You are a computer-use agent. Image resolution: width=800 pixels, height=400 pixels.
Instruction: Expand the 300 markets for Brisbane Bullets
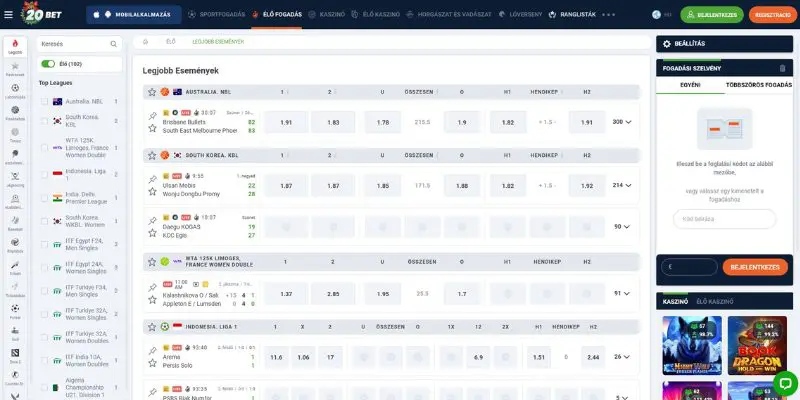click(x=622, y=122)
